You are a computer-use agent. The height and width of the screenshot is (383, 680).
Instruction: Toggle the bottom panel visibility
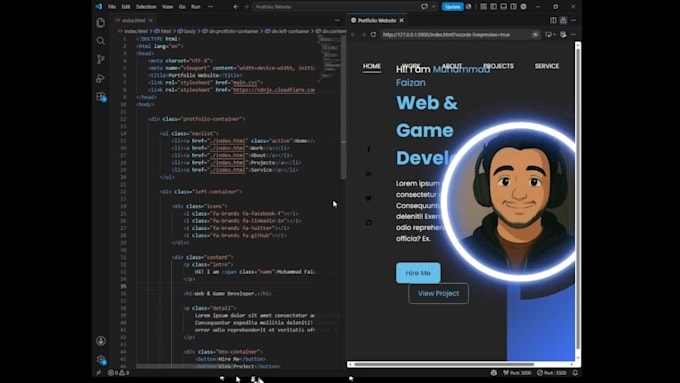pyautogui.click(x=503, y=7)
